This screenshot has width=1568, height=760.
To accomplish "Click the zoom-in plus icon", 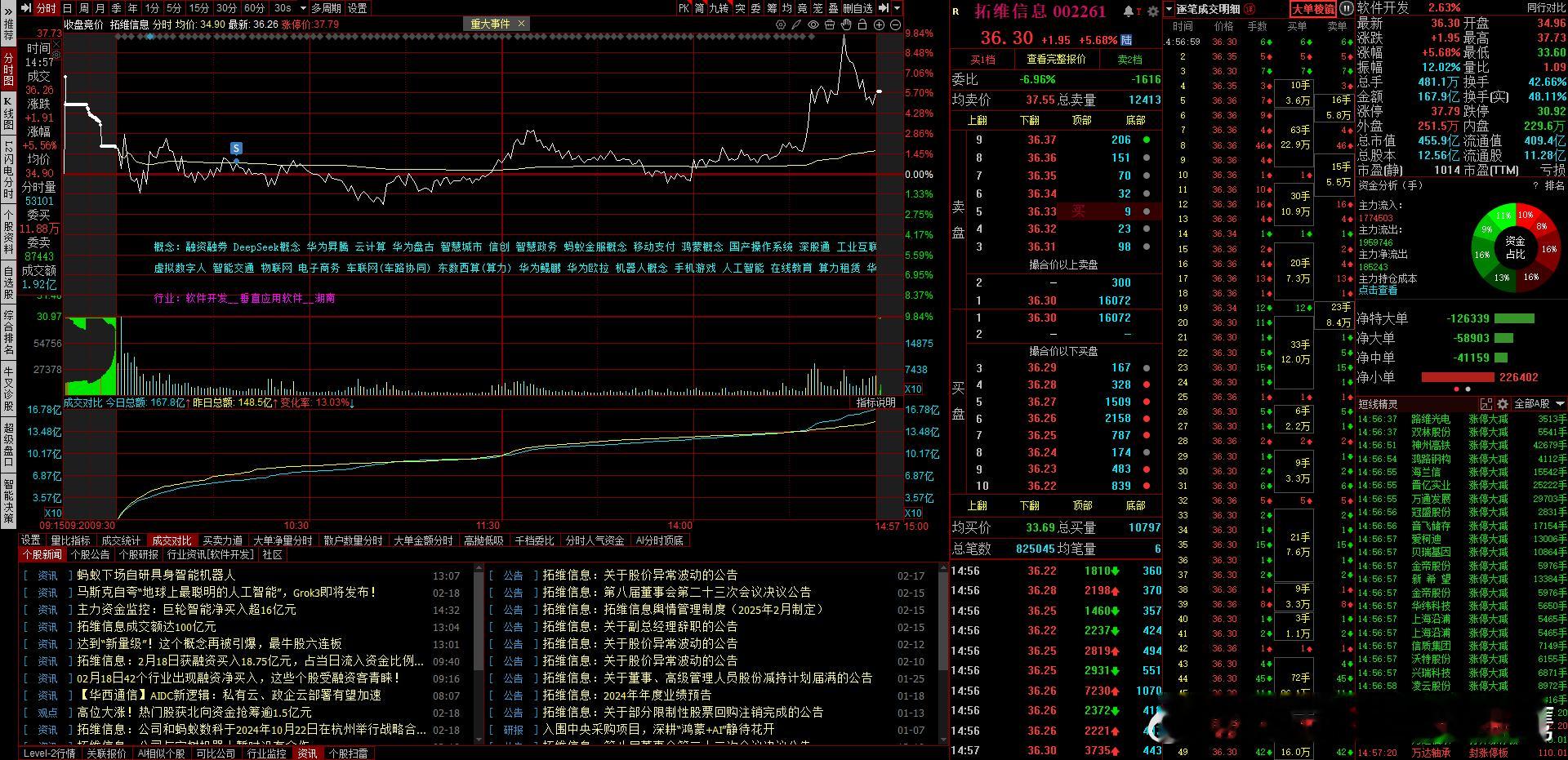I will (880, 24).
